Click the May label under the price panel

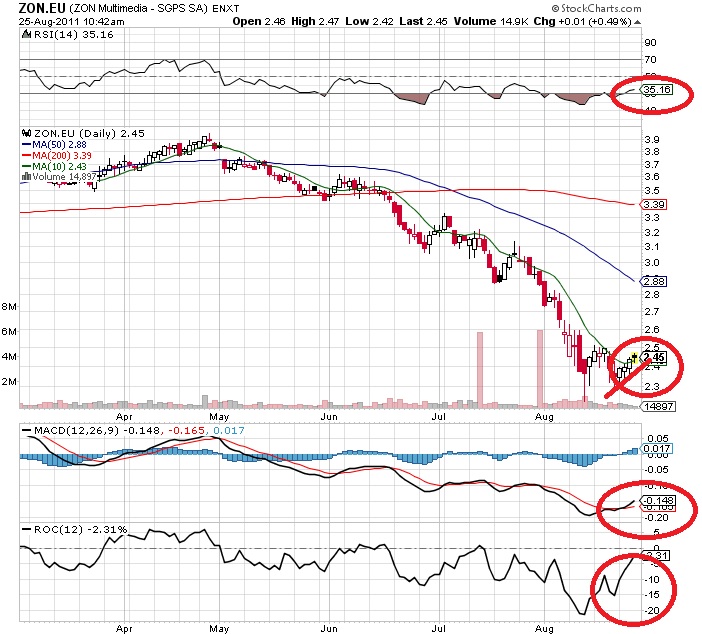tap(219, 416)
